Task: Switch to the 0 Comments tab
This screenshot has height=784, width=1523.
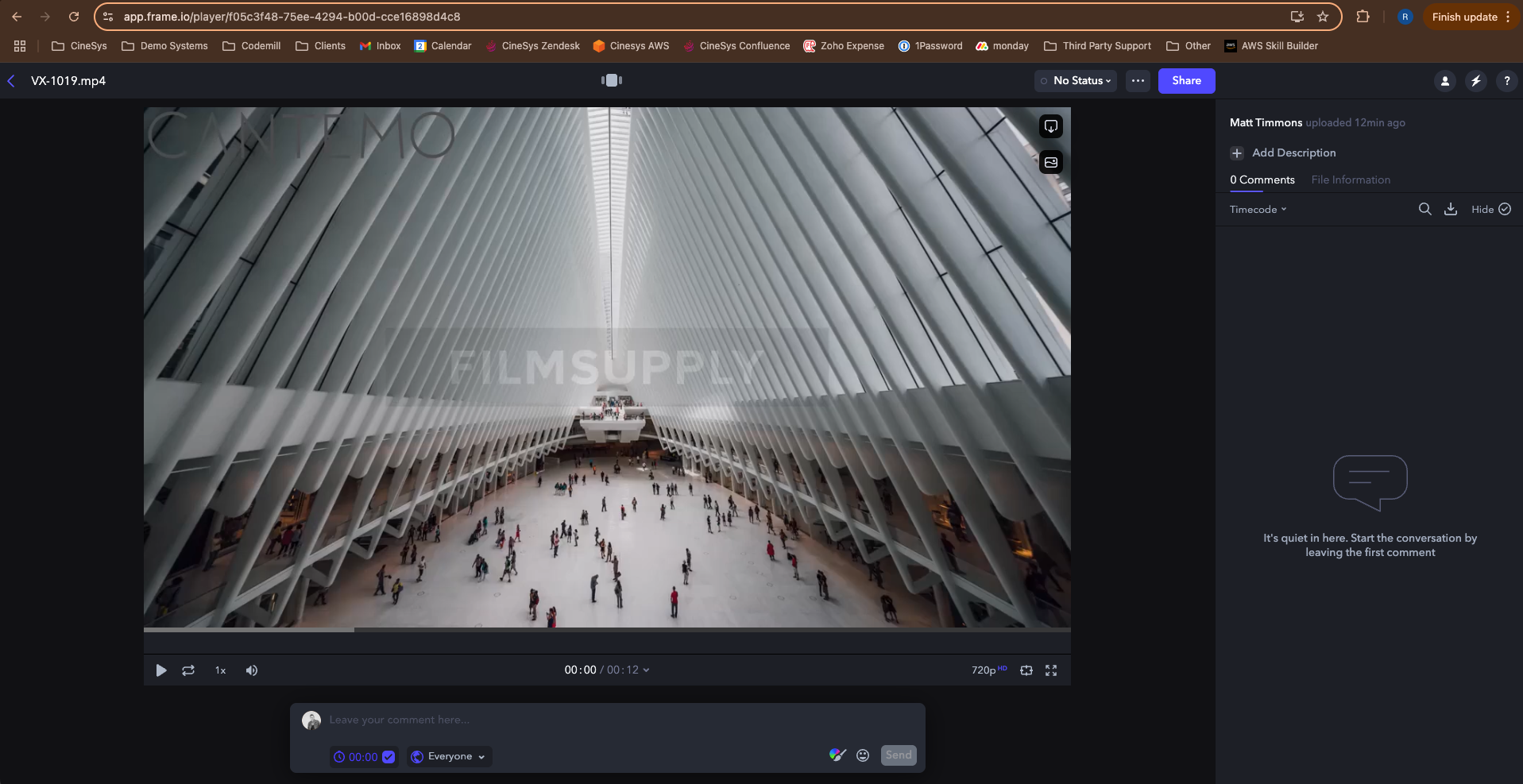Action: tap(1262, 180)
